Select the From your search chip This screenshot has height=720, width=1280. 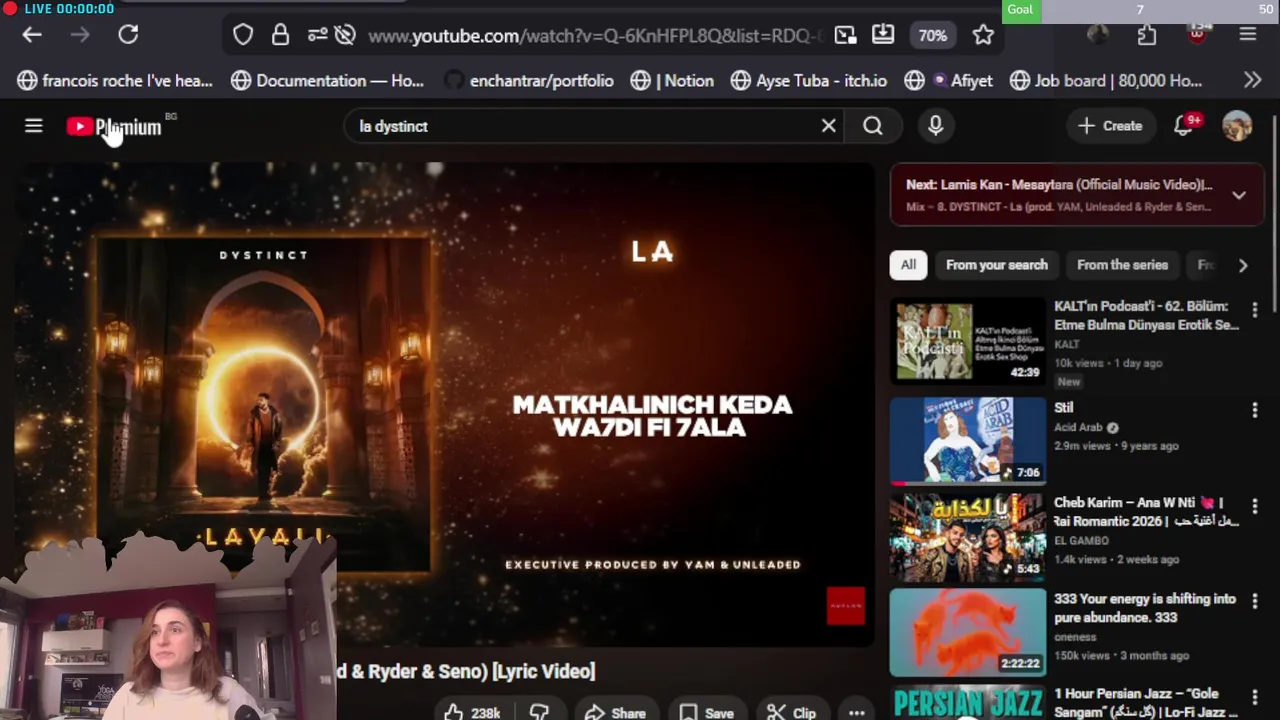click(x=997, y=265)
